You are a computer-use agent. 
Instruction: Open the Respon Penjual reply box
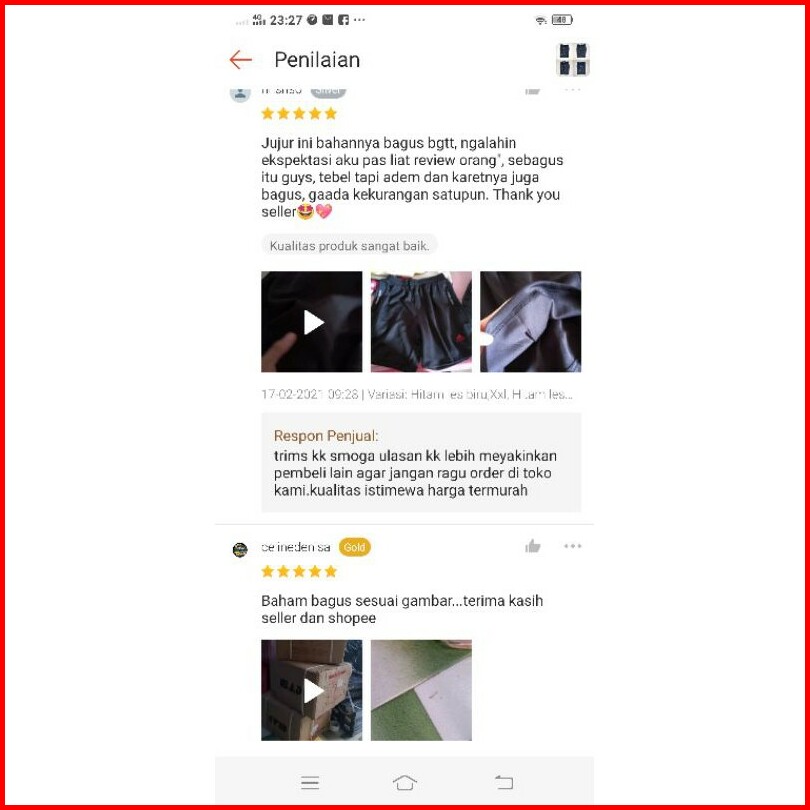pos(421,462)
